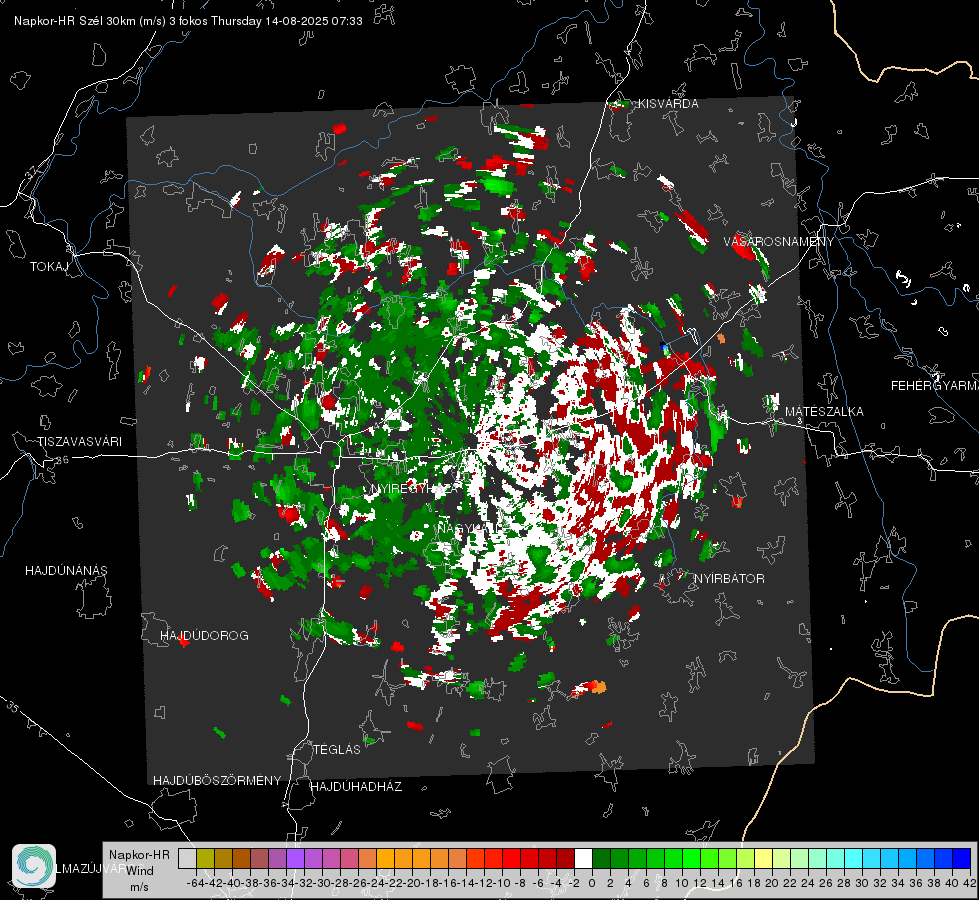Click the '-24' value on legend scale
This screenshot has height=900, width=979.
376,883
